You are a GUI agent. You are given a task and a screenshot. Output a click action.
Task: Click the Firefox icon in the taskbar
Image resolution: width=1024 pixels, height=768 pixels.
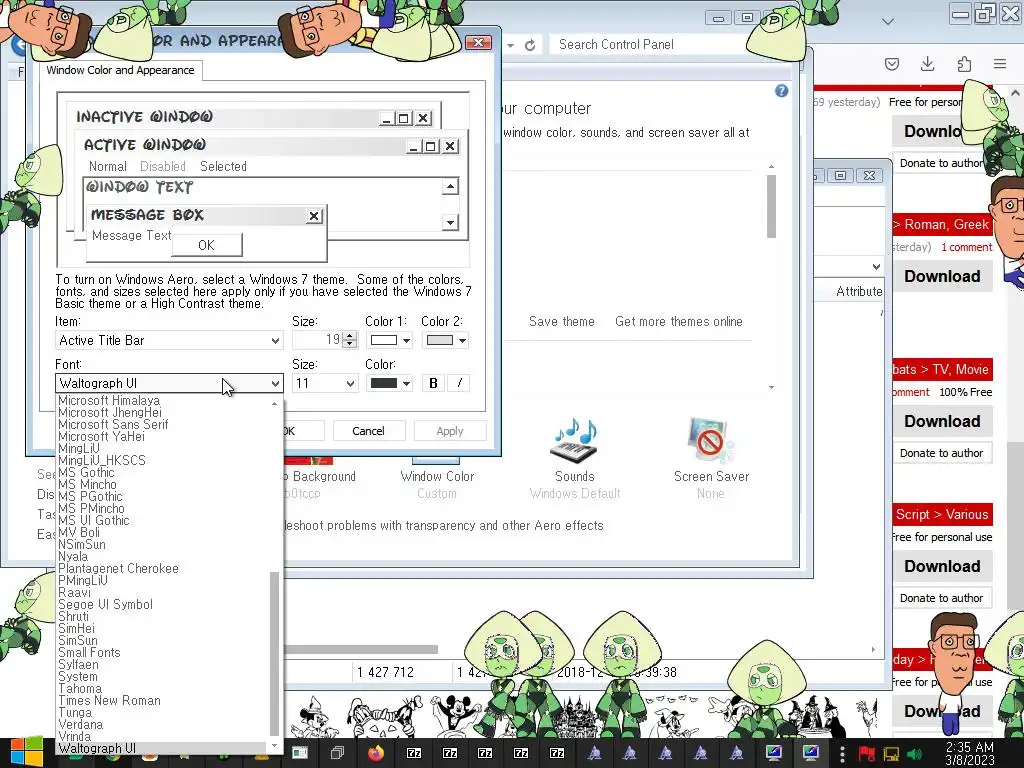pos(376,753)
